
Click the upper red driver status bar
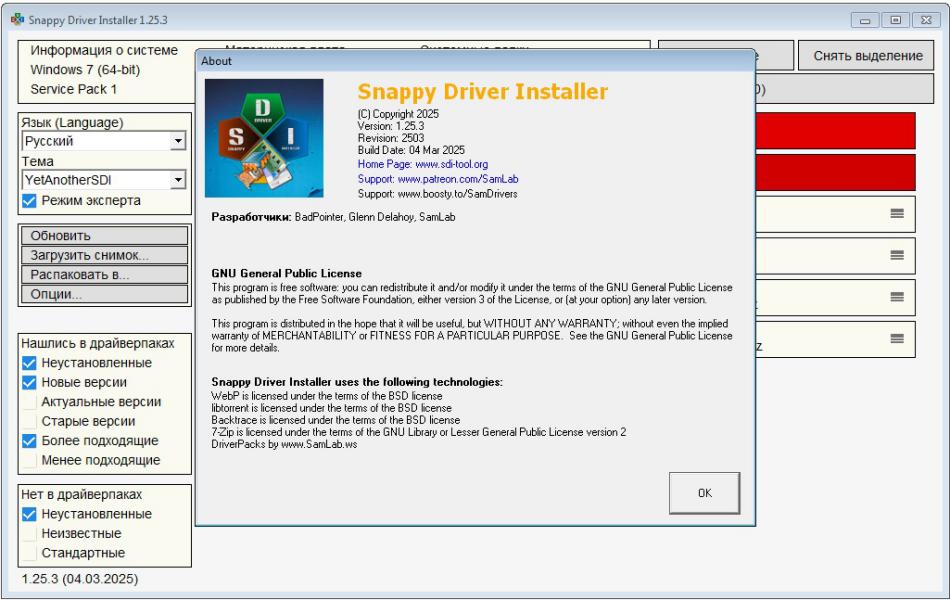835,131
